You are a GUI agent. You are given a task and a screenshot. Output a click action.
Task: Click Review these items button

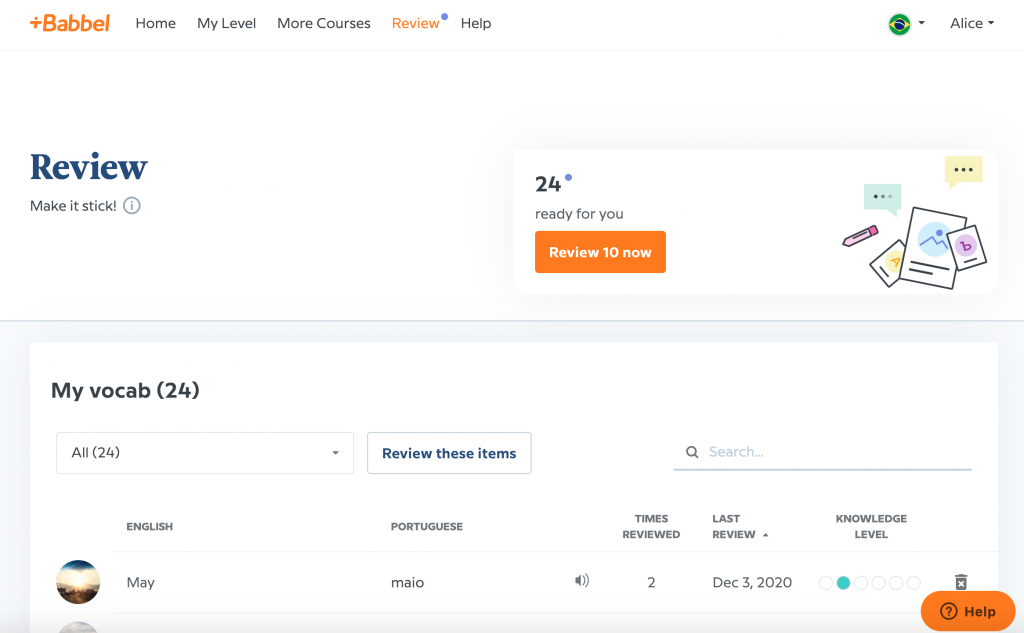pyautogui.click(x=449, y=453)
